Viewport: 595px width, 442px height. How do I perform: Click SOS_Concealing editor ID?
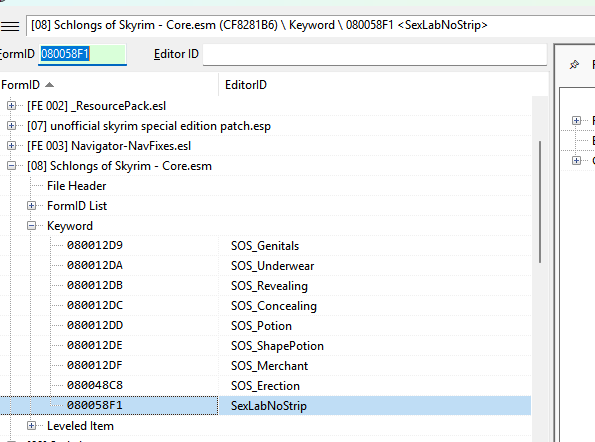coord(274,306)
